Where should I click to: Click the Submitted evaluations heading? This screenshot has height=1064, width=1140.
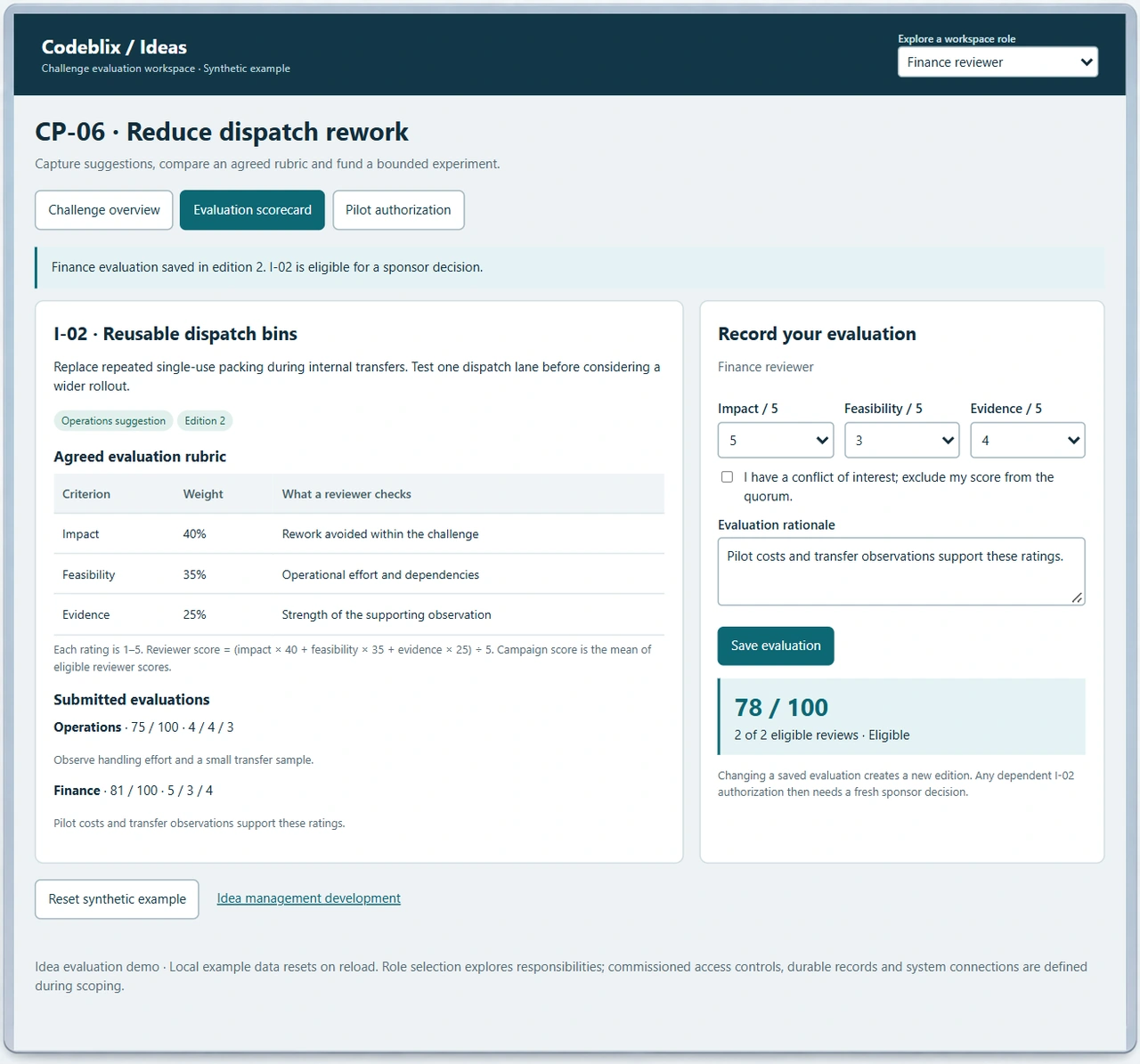[131, 700]
